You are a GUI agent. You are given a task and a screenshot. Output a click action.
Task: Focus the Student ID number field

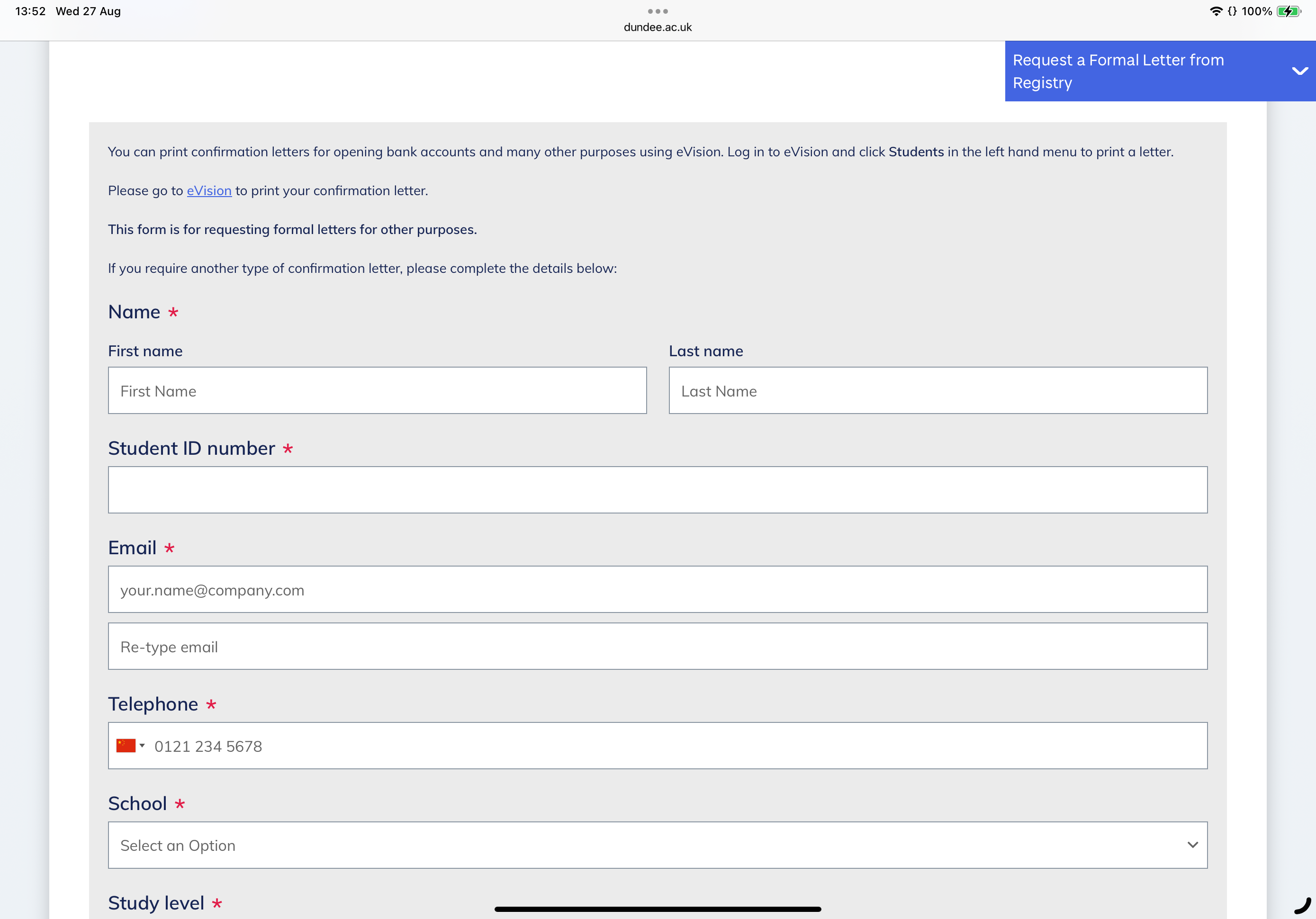658,490
